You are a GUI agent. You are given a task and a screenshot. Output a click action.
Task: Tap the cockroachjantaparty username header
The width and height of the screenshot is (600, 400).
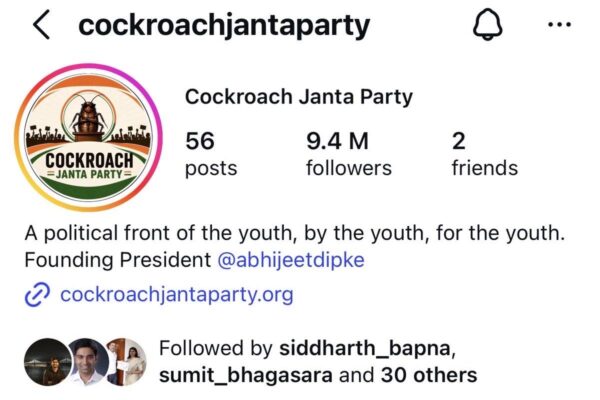pyautogui.click(x=224, y=26)
